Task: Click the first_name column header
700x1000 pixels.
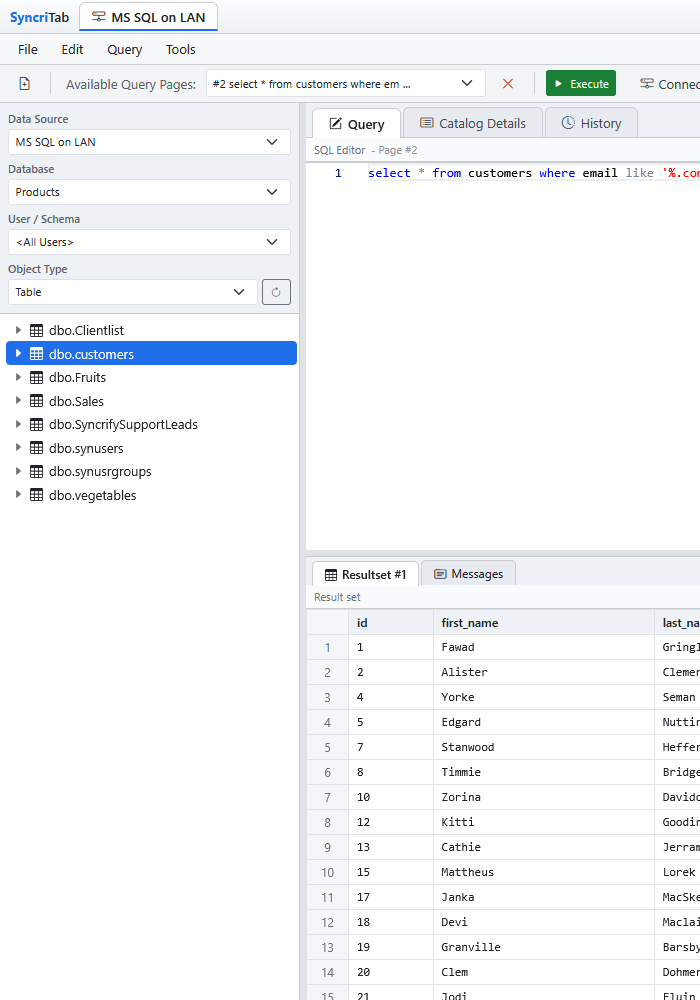Action: click(544, 622)
